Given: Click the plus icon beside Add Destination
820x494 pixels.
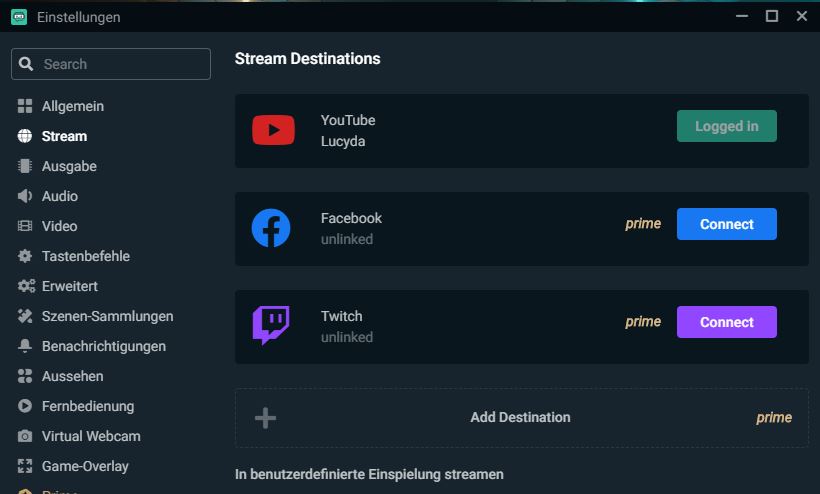Looking at the screenshot, I should pos(265,418).
